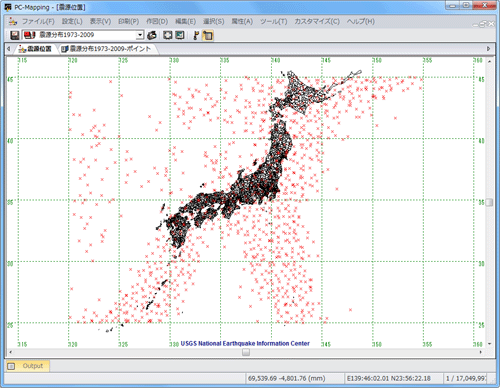The image size is (500, 388).
Task: Open the カスタマイズ(C) menu
Action: [317, 22]
